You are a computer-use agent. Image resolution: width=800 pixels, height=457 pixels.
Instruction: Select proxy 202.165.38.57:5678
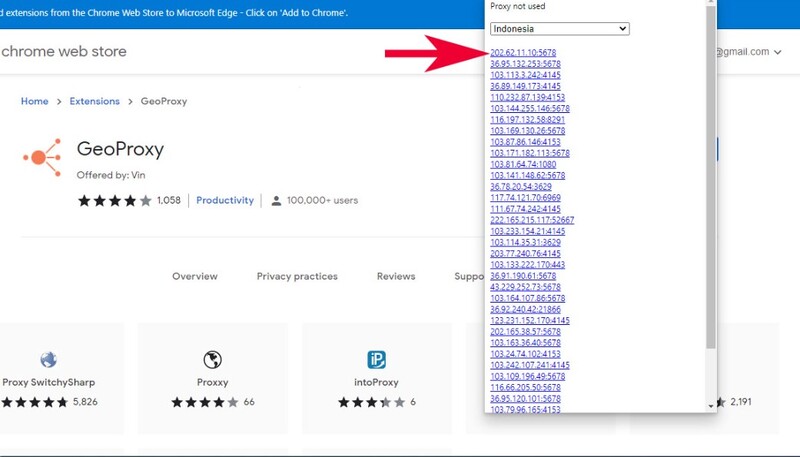point(525,332)
